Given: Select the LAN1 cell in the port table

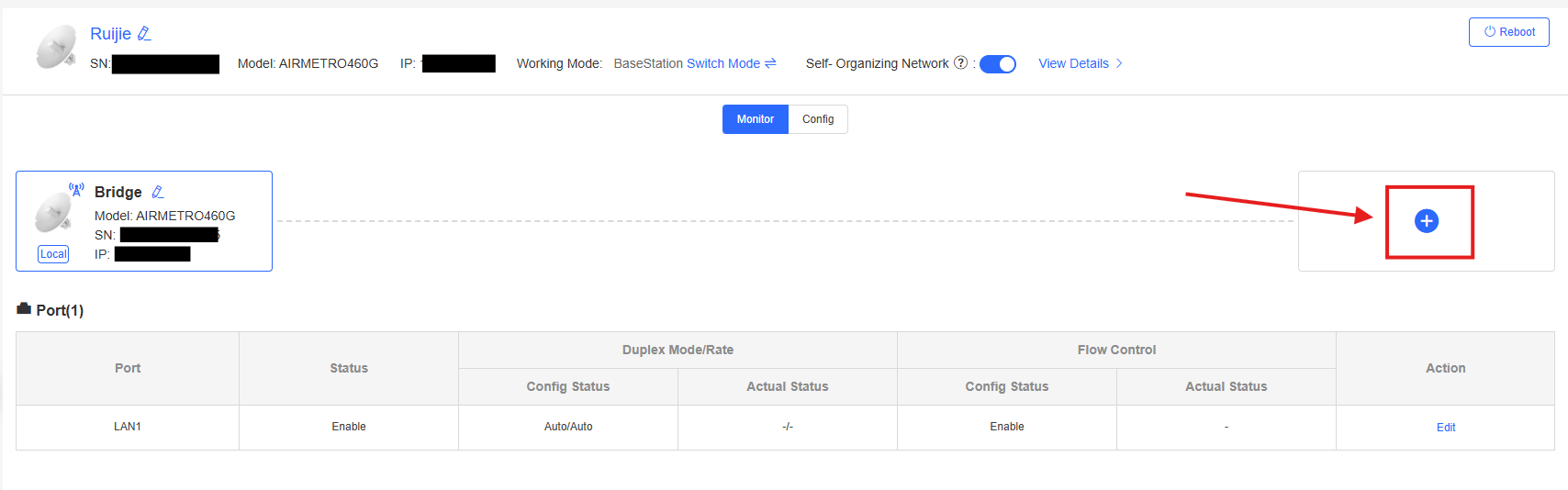Looking at the screenshot, I should tap(128, 427).
